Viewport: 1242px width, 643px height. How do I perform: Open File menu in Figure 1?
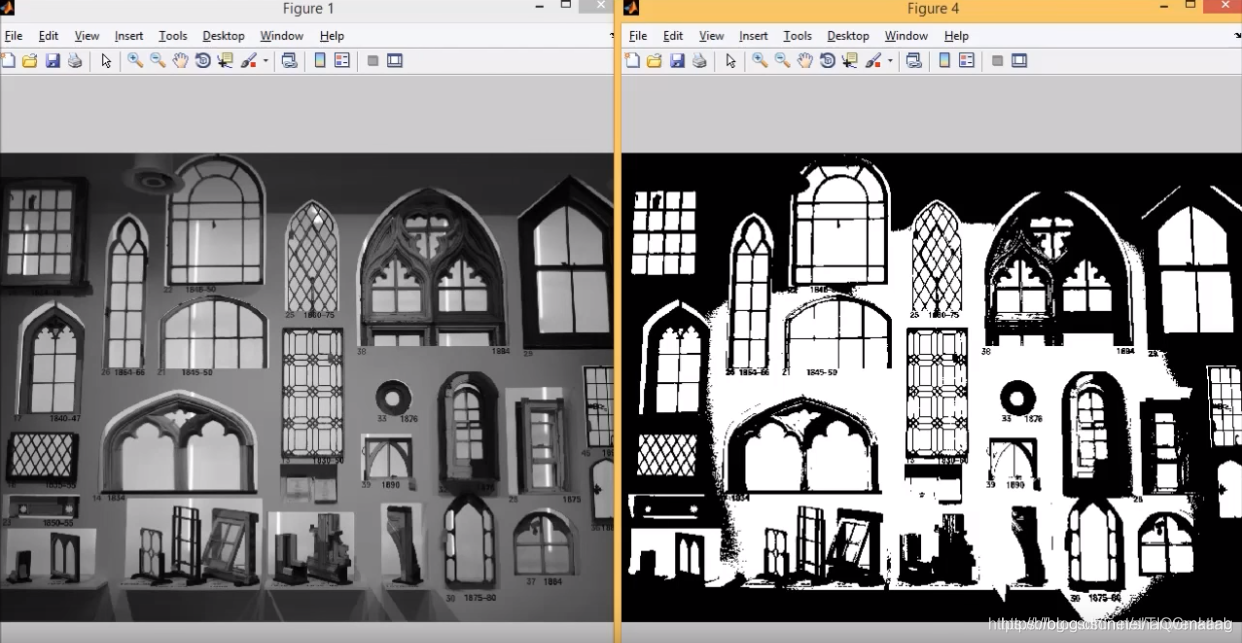[13, 36]
